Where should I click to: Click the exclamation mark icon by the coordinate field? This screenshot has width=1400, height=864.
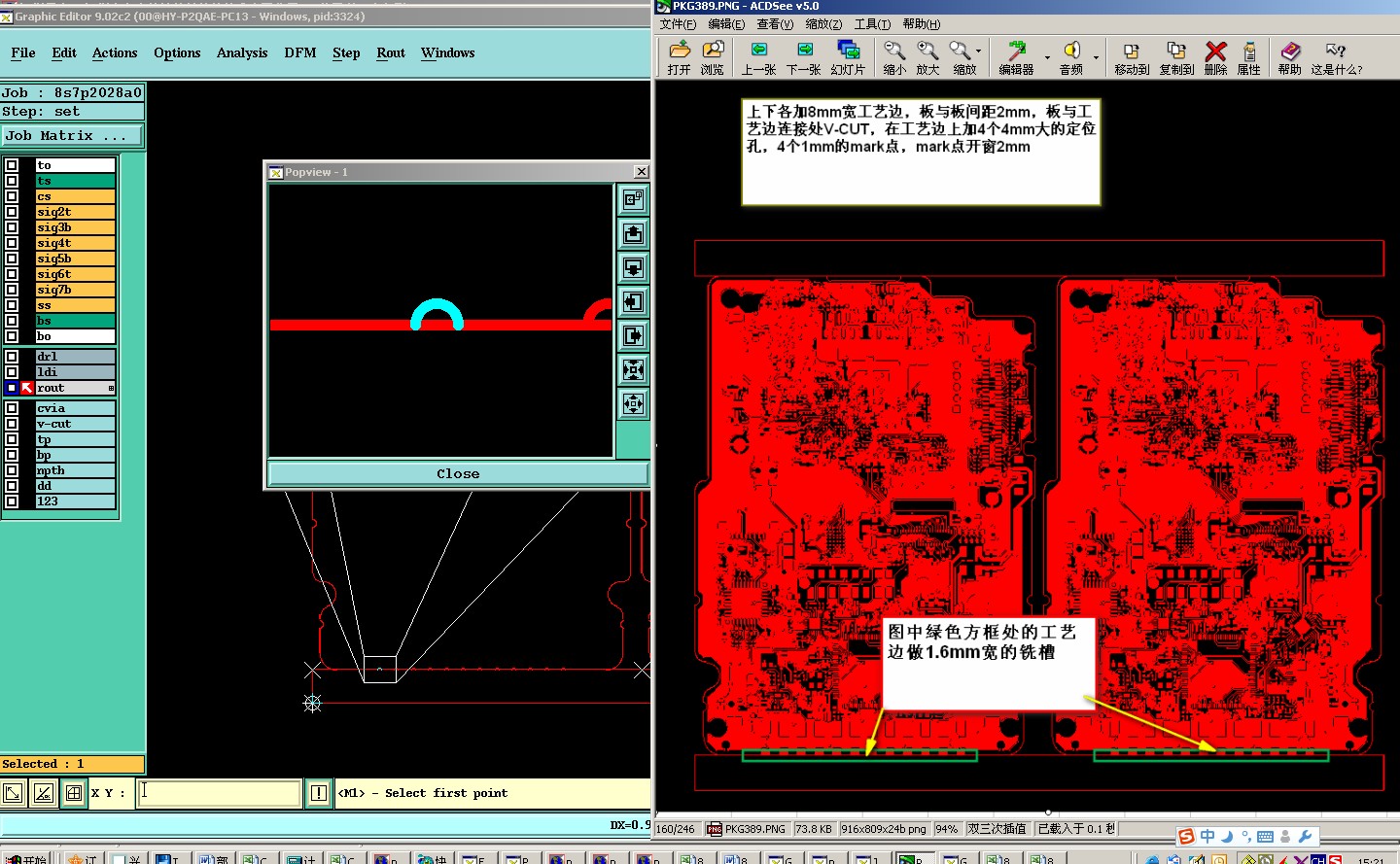pyautogui.click(x=318, y=793)
